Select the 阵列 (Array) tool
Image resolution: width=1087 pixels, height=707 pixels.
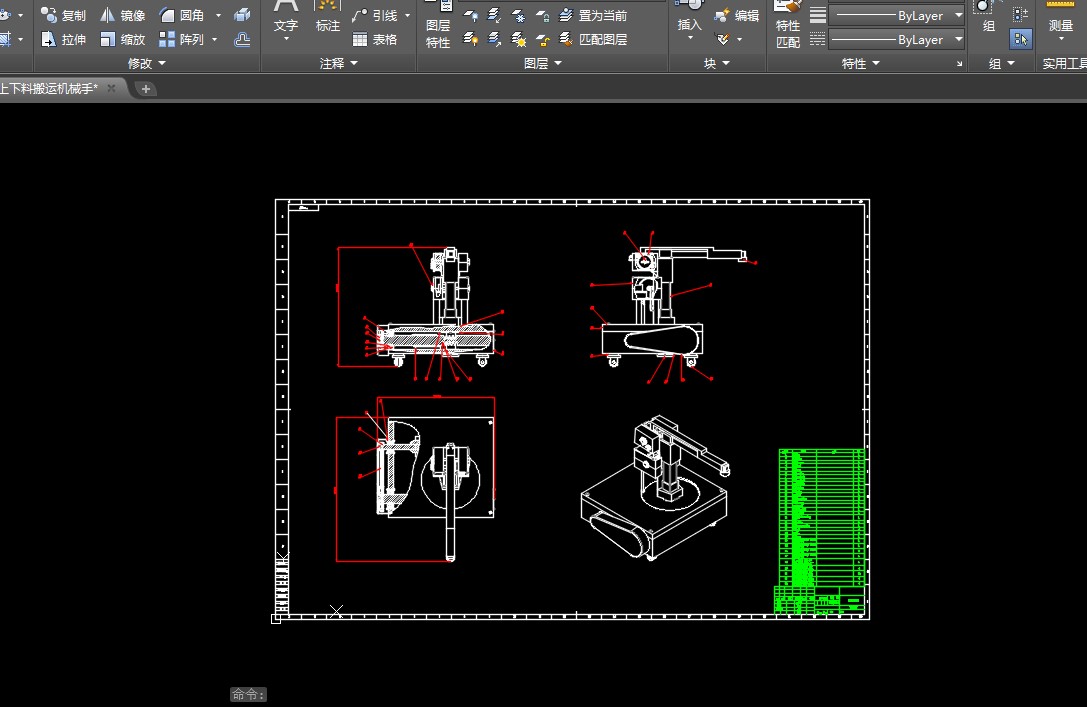[182, 40]
